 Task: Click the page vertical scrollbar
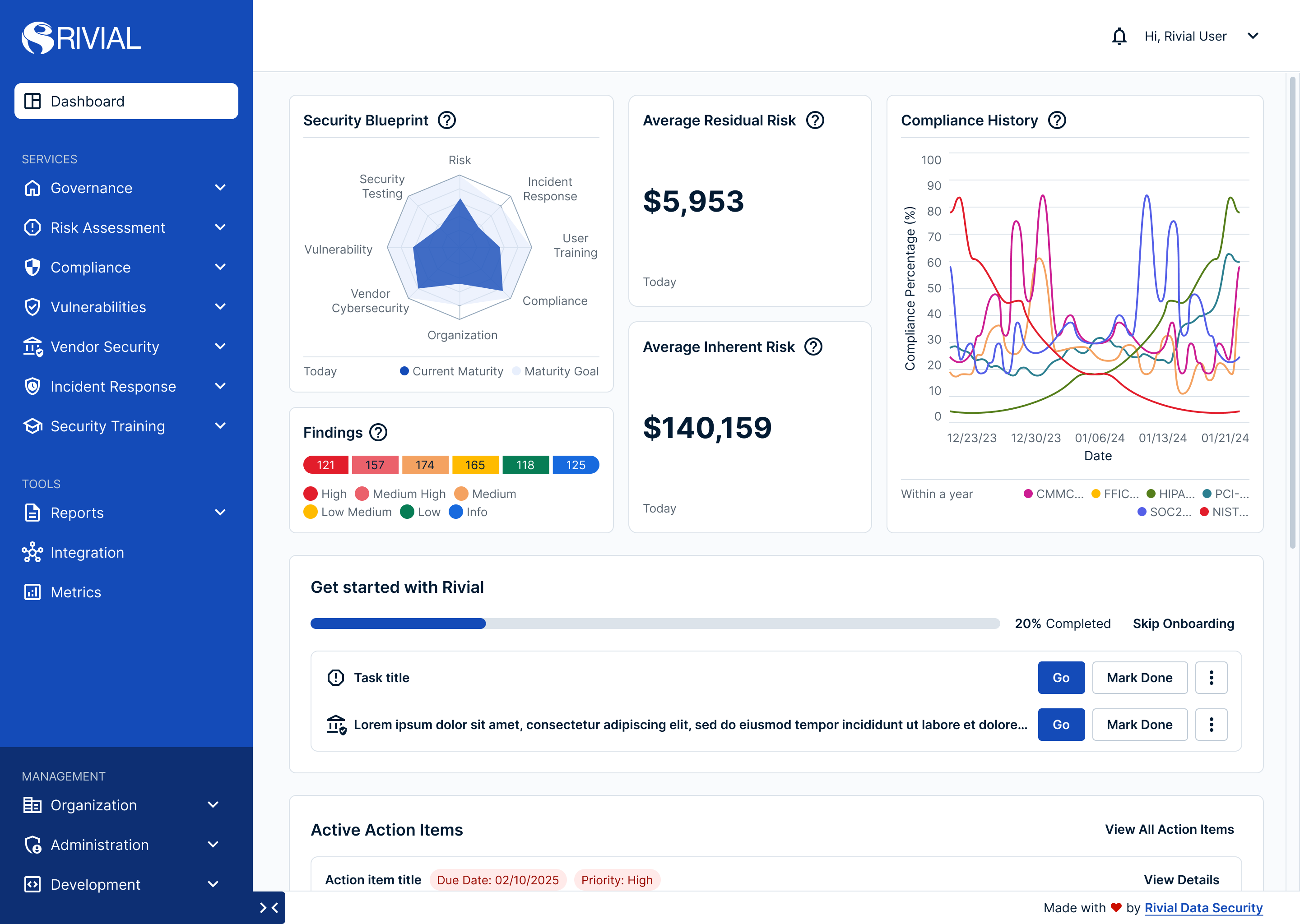tap(1292, 313)
